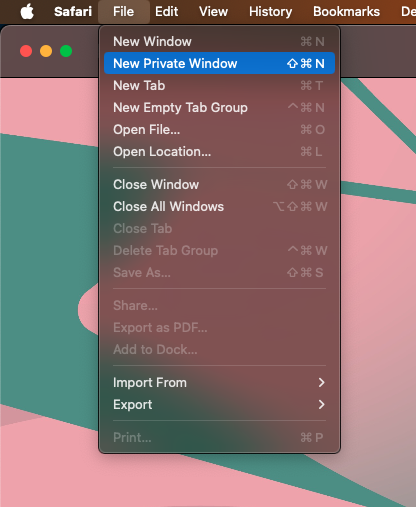
Task: Expand the Import From submenu
Action: pyautogui.click(x=219, y=382)
